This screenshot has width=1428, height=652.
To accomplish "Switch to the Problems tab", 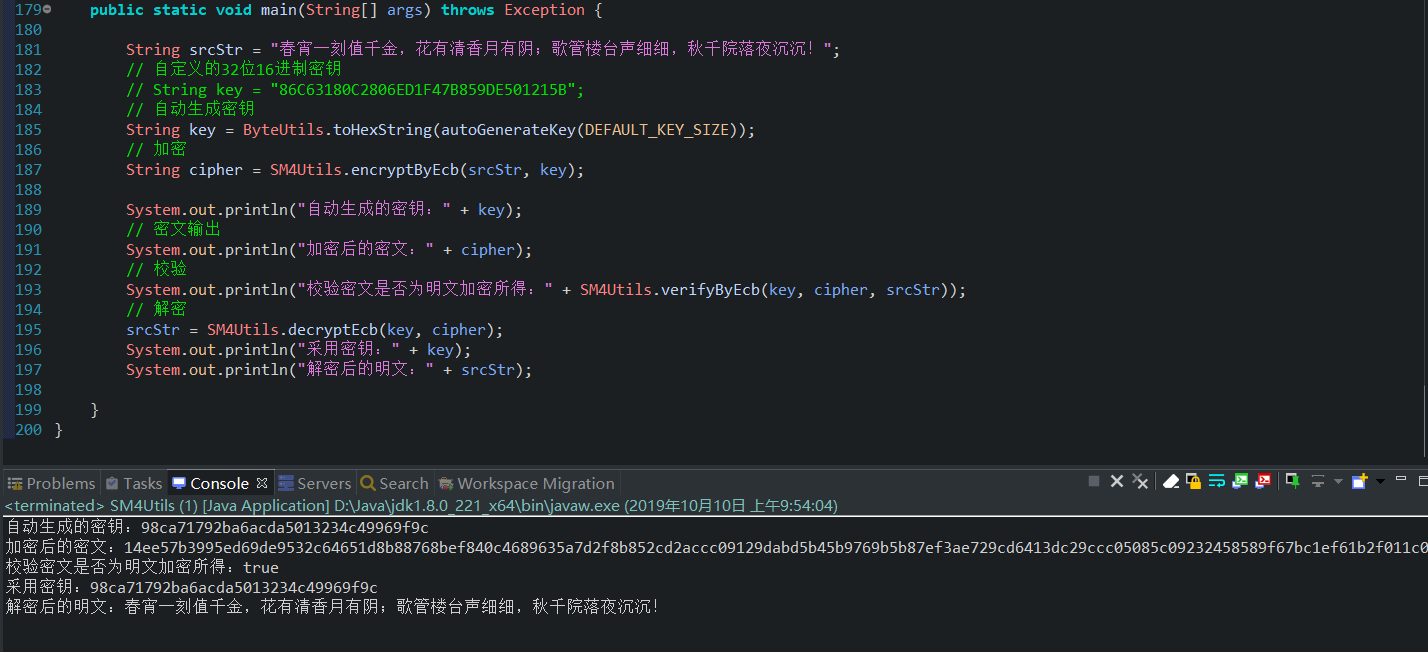I will pos(52,483).
